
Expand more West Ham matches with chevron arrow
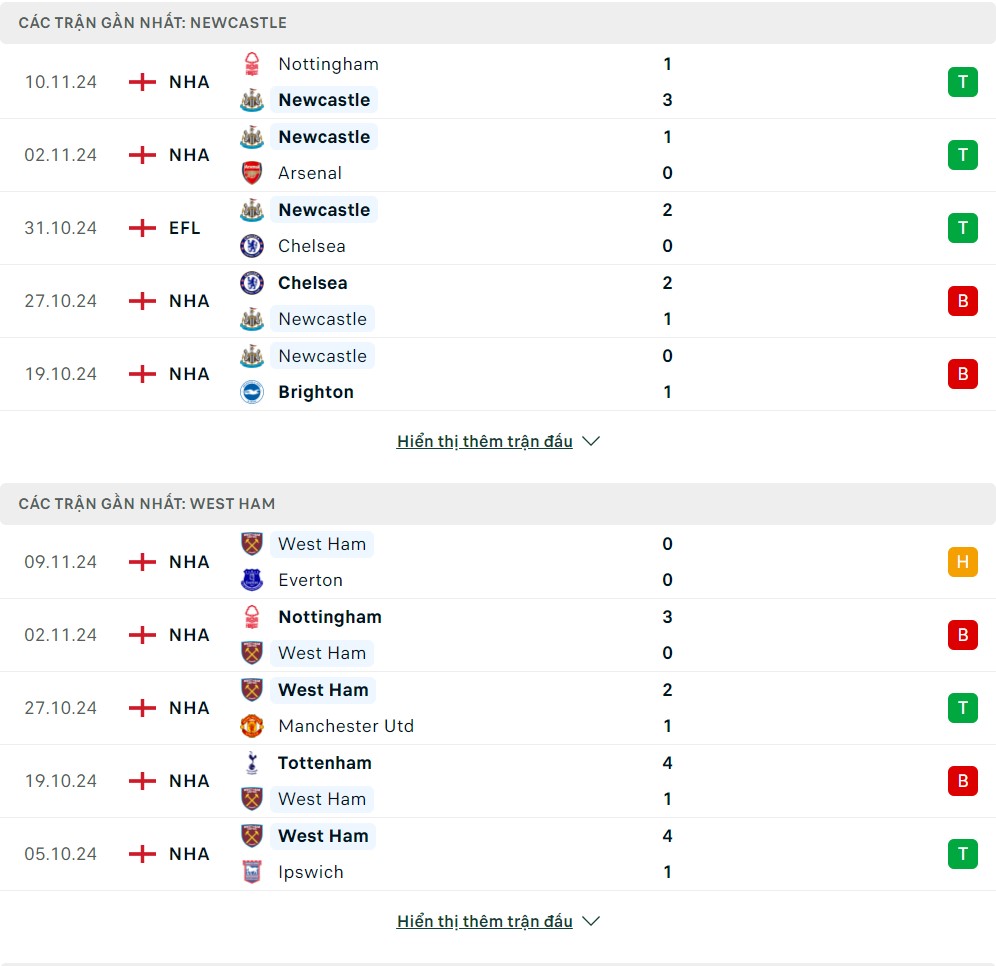tap(591, 921)
